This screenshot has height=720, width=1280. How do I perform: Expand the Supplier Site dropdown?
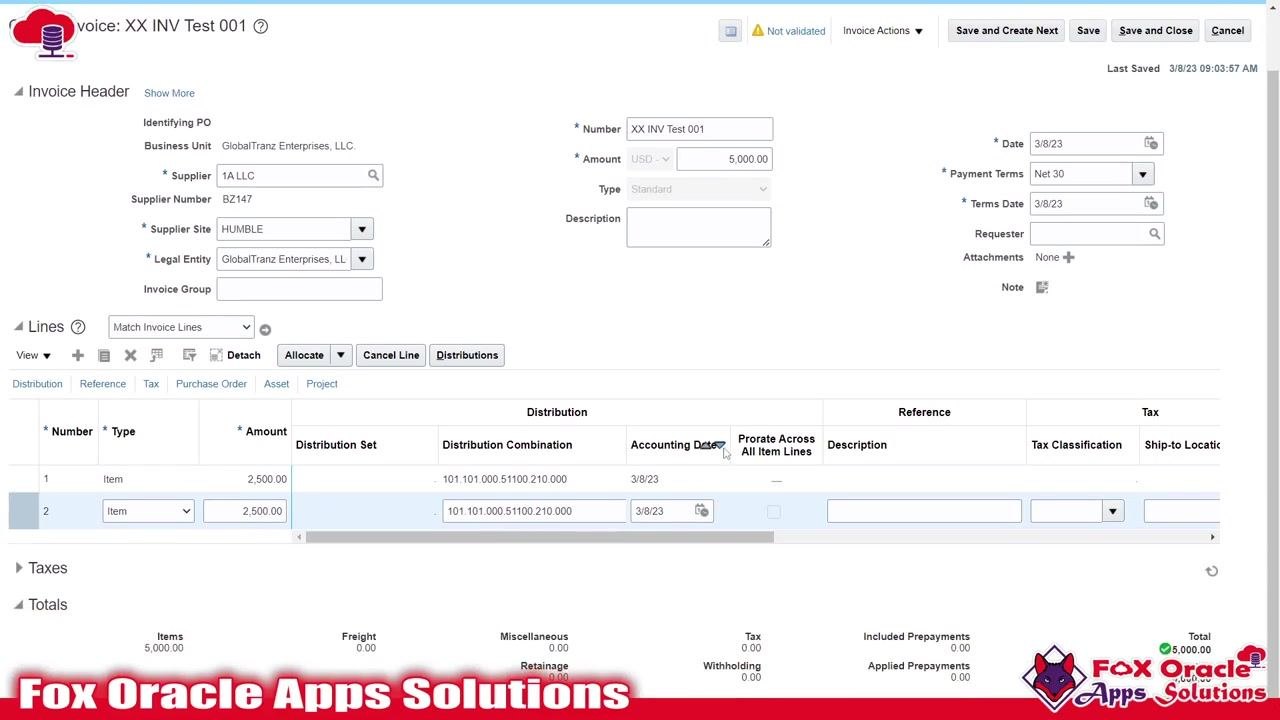(362, 229)
